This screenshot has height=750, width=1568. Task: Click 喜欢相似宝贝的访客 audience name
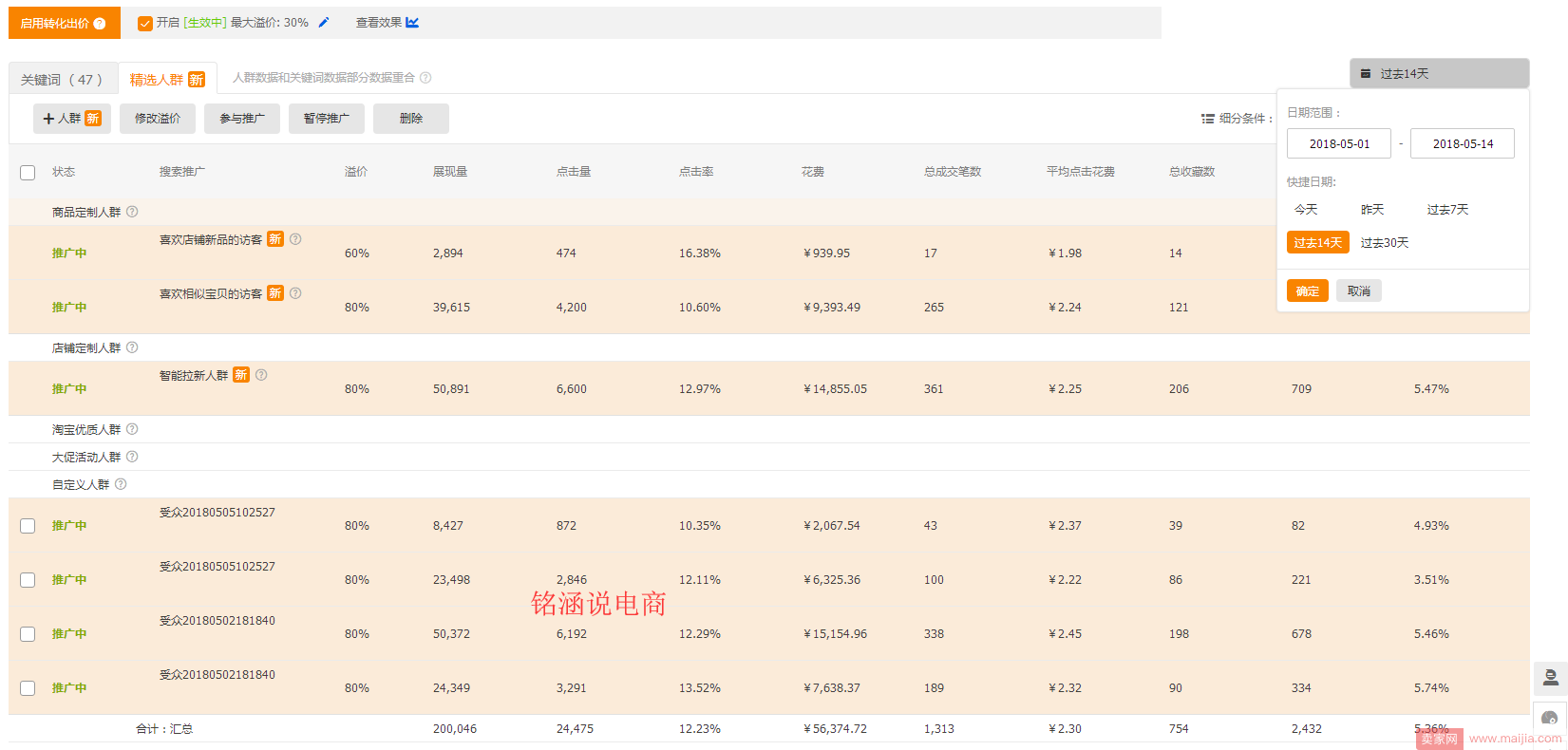click(211, 294)
